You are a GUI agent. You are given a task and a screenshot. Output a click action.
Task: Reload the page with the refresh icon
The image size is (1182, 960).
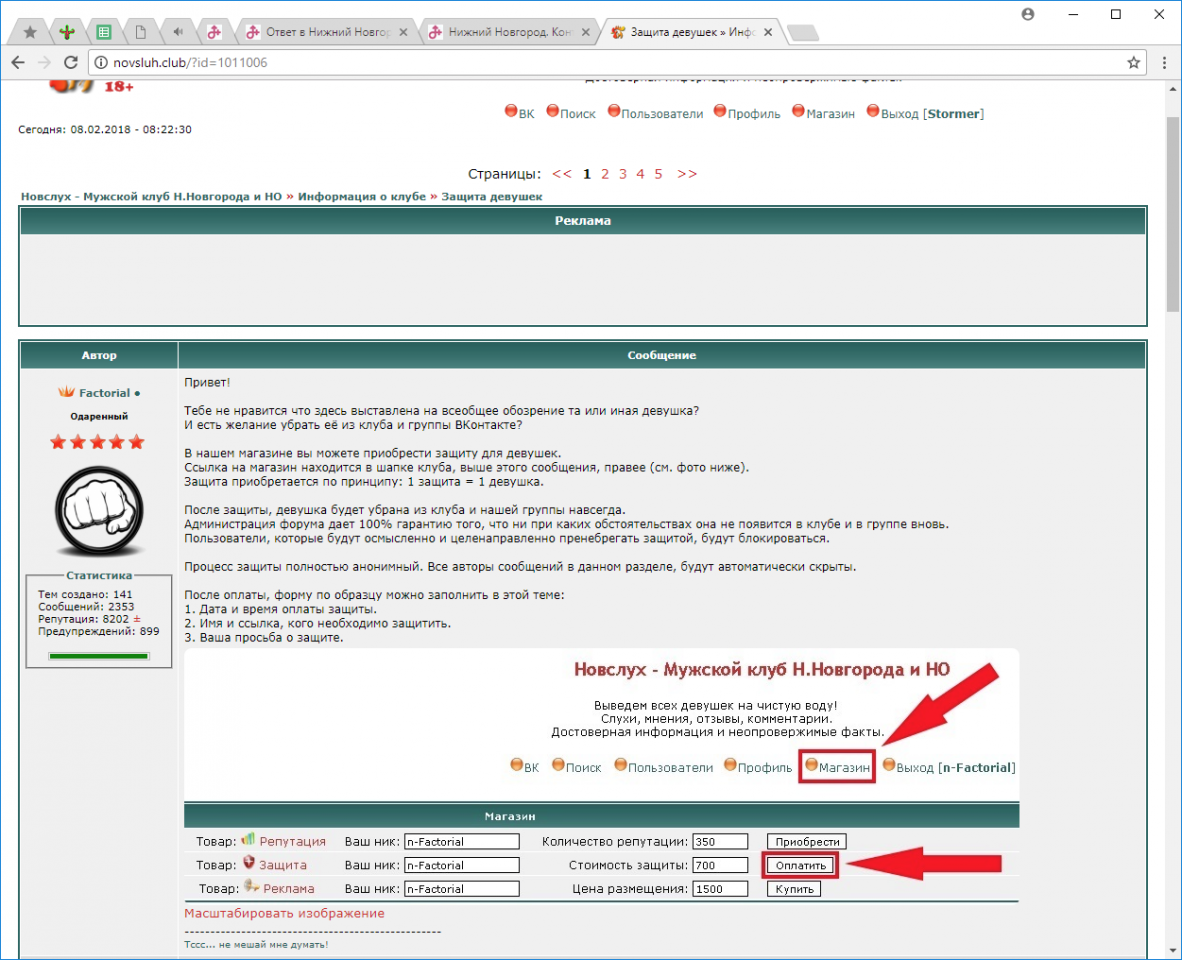click(x=71, y=62)
